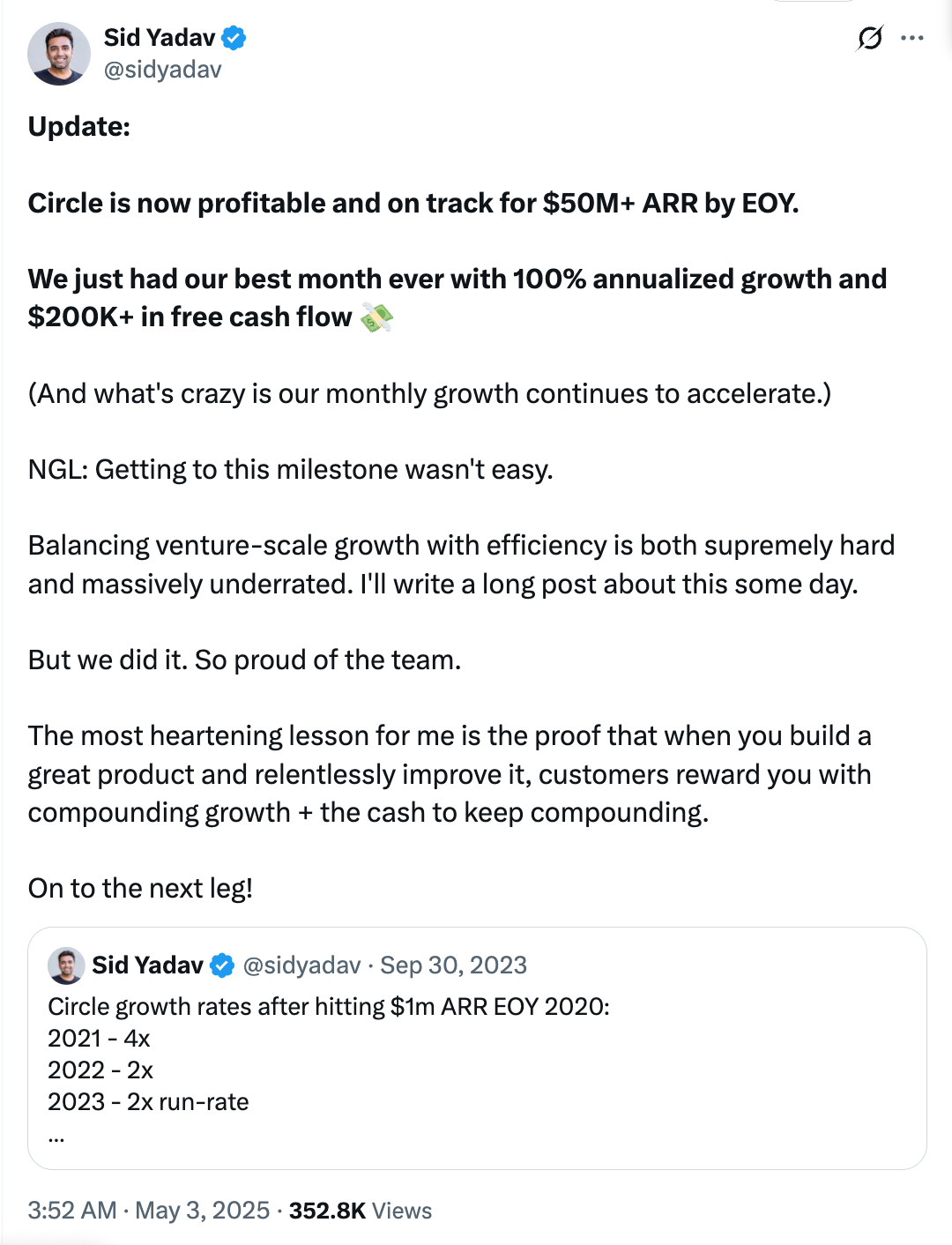
Task: Click the @sidyadav handle in quoted post
Action: [x=301, y=965]
